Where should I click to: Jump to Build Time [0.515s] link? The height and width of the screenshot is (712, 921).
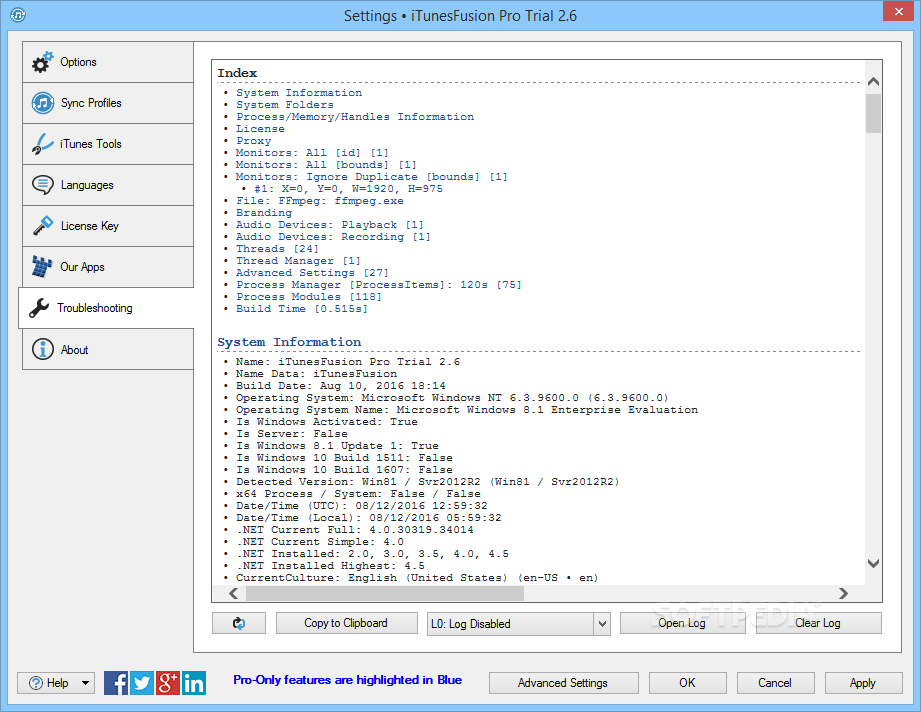click(302, 309)
